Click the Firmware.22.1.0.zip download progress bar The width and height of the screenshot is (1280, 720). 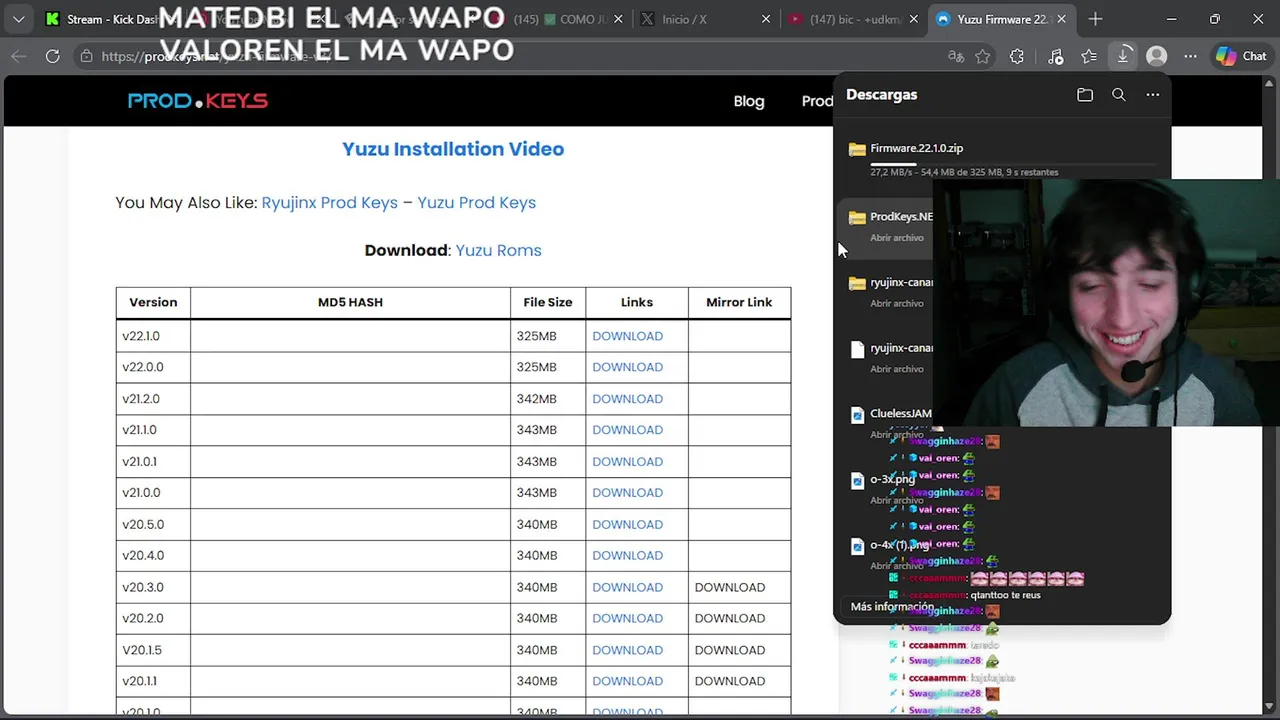1013,163
